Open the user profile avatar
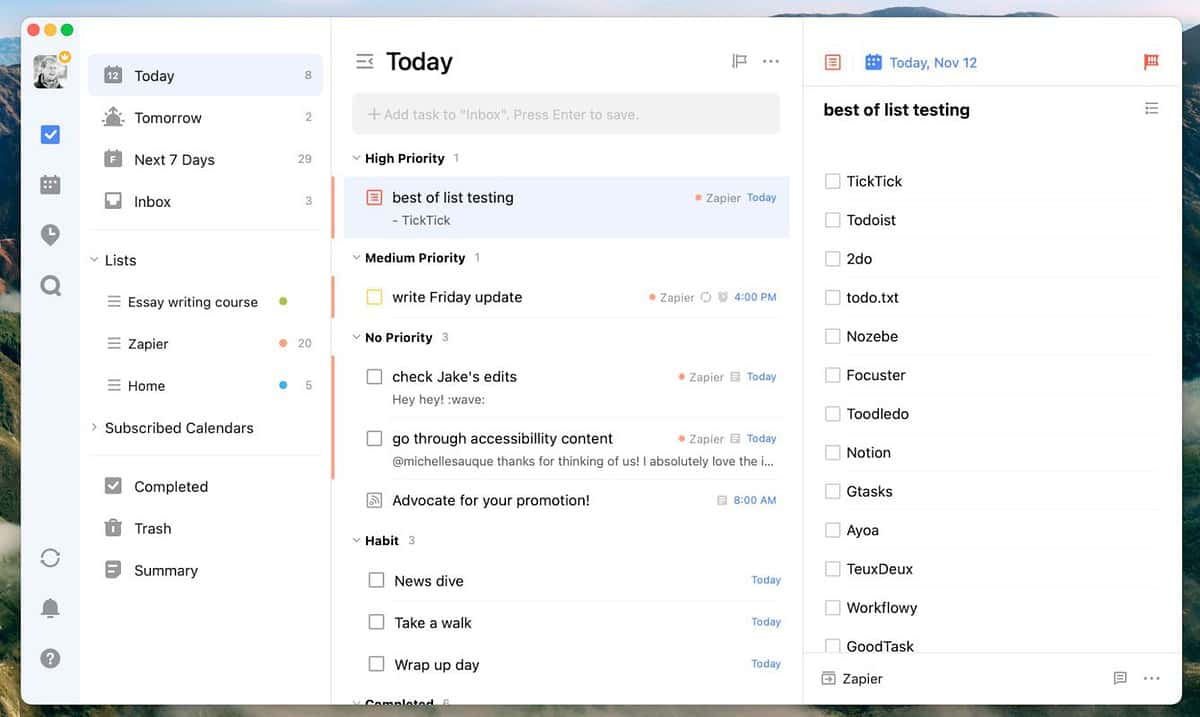The width and height of the screenshot is (1200, 717). 50,71
